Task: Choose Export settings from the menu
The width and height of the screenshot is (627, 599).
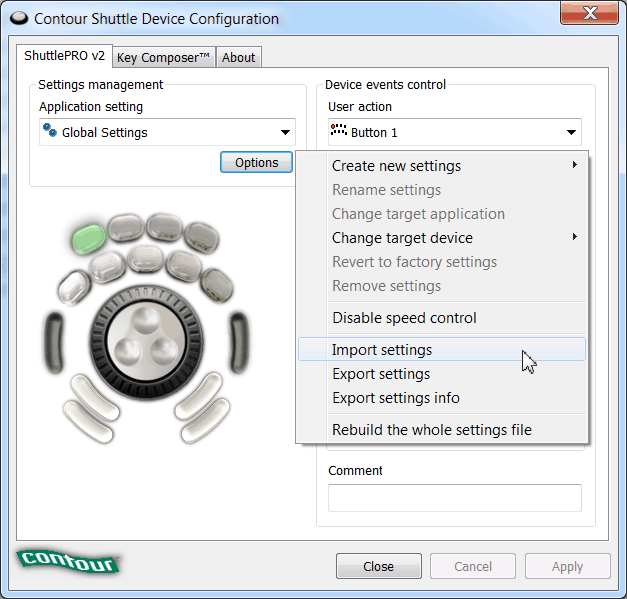Action: click(x=442, y=373)
